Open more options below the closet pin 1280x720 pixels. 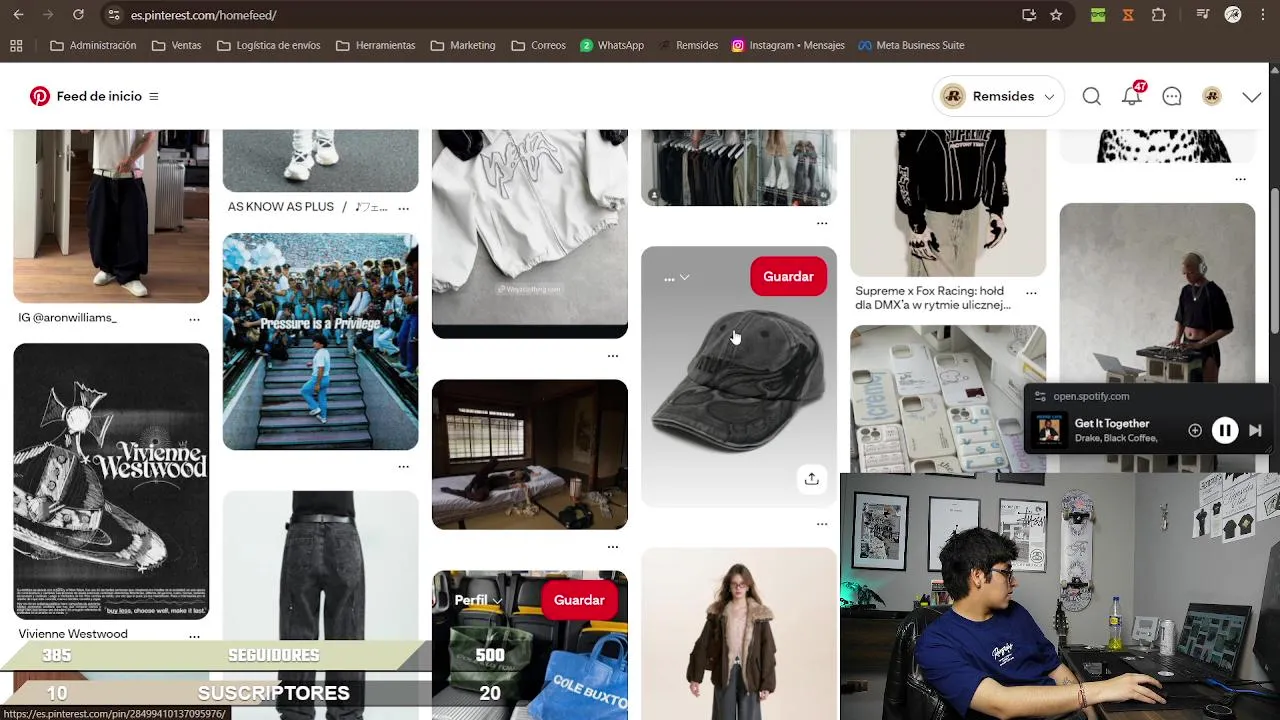point(822,223)
